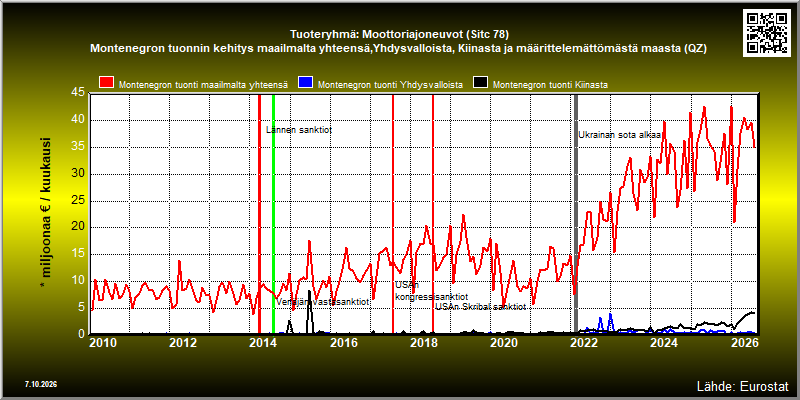Screen dimensions: 800x400
Task: Click y-axis value 35
Action: click(x=78, y=147)
